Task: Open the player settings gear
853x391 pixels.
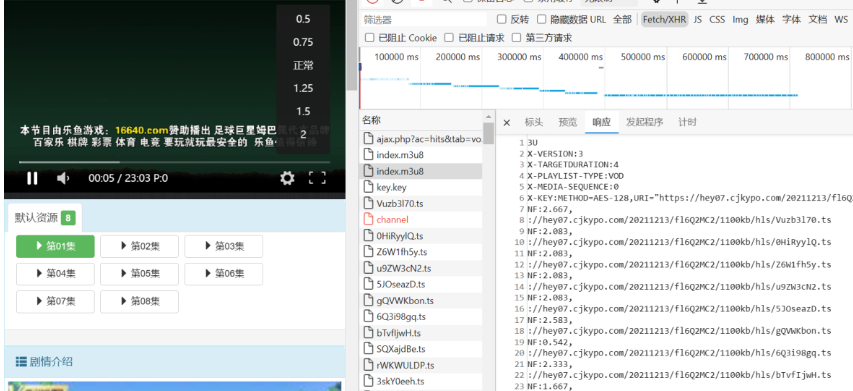Action: click(x=287, y=178)
